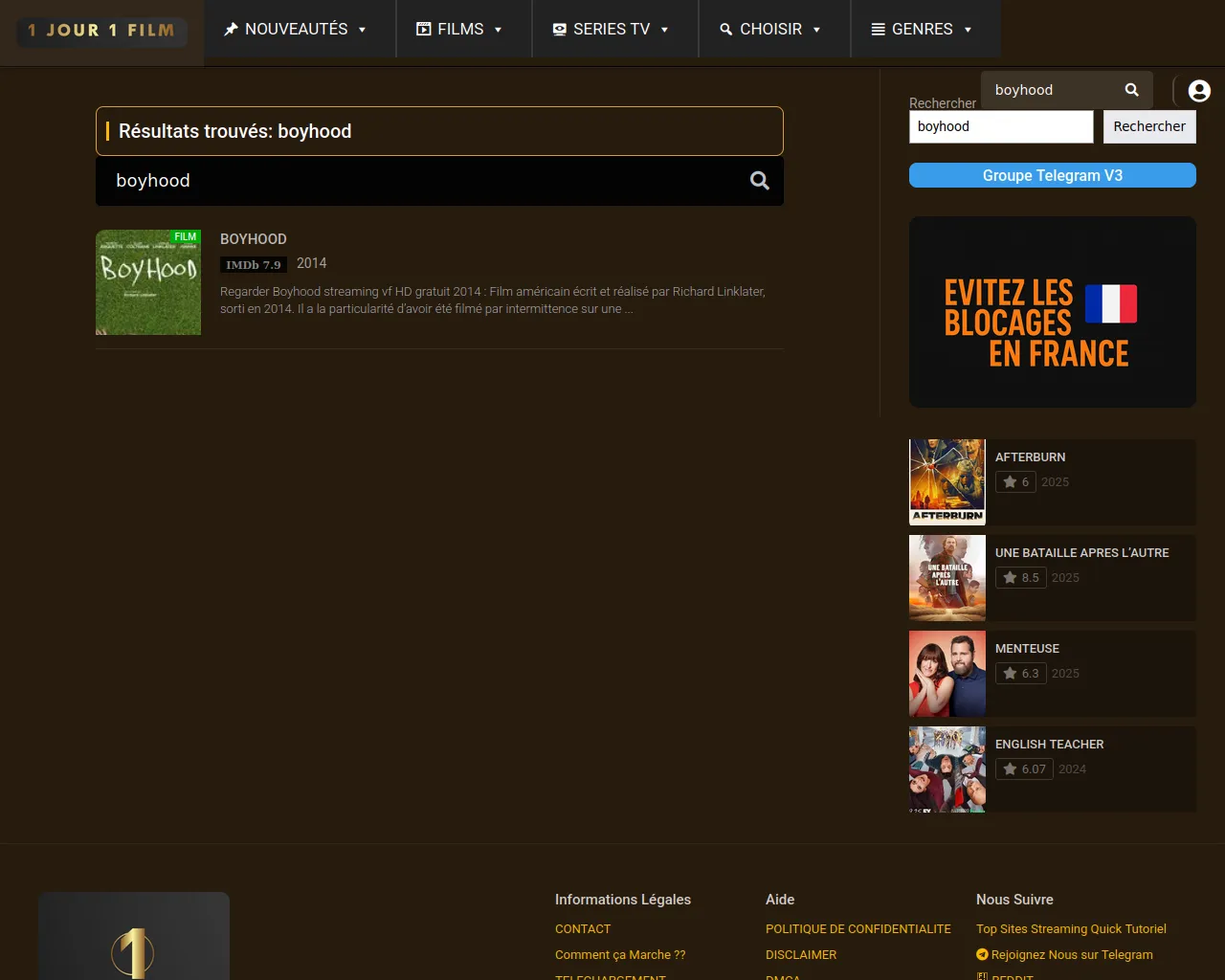
Task: Click the star rating icon for English Teacher
Action: coord(1010,769)
